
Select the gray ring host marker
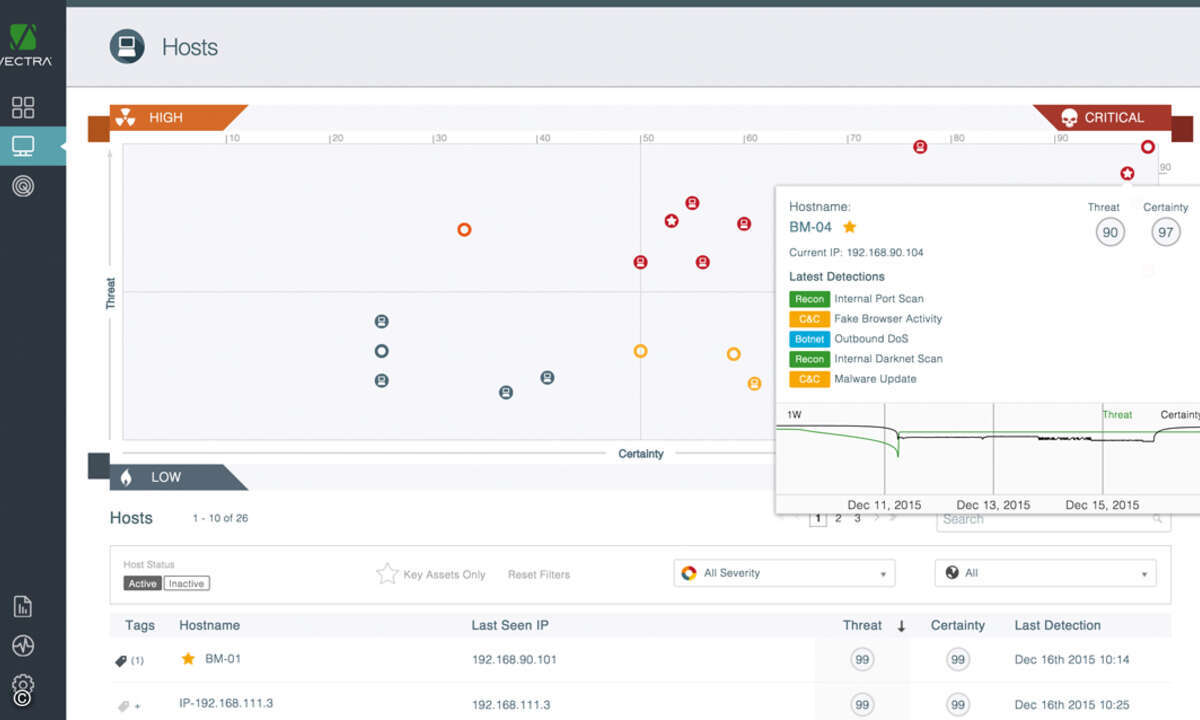point(381,351)
